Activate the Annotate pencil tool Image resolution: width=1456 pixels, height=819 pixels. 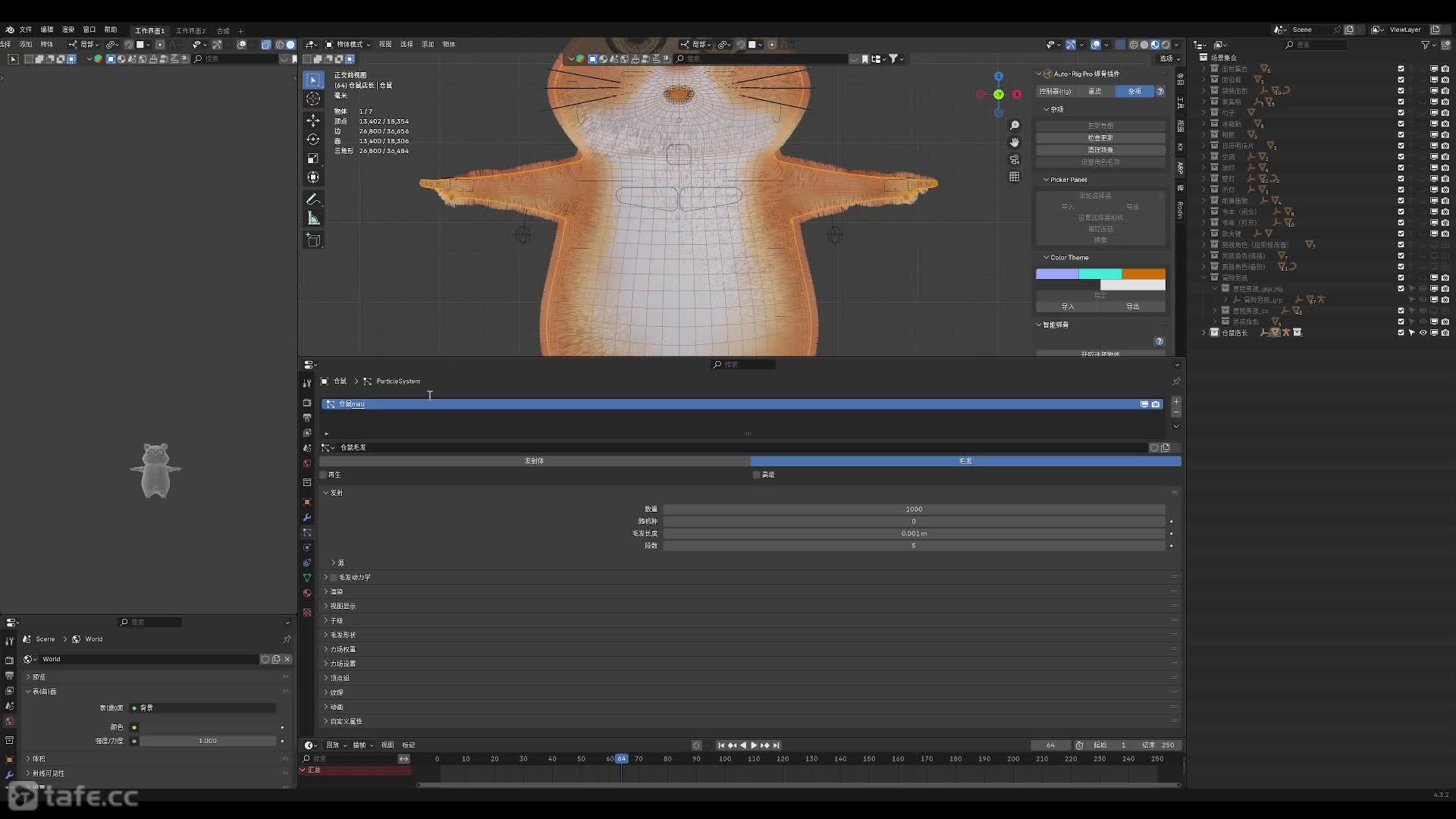tap(313, 199)
